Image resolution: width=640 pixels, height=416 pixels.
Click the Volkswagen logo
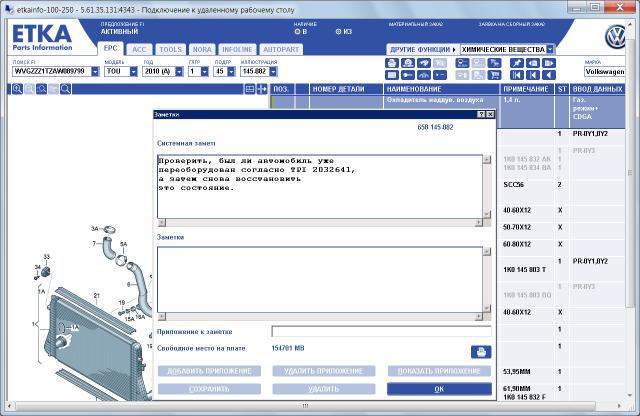pyautogui.click(x=616, y=37)
